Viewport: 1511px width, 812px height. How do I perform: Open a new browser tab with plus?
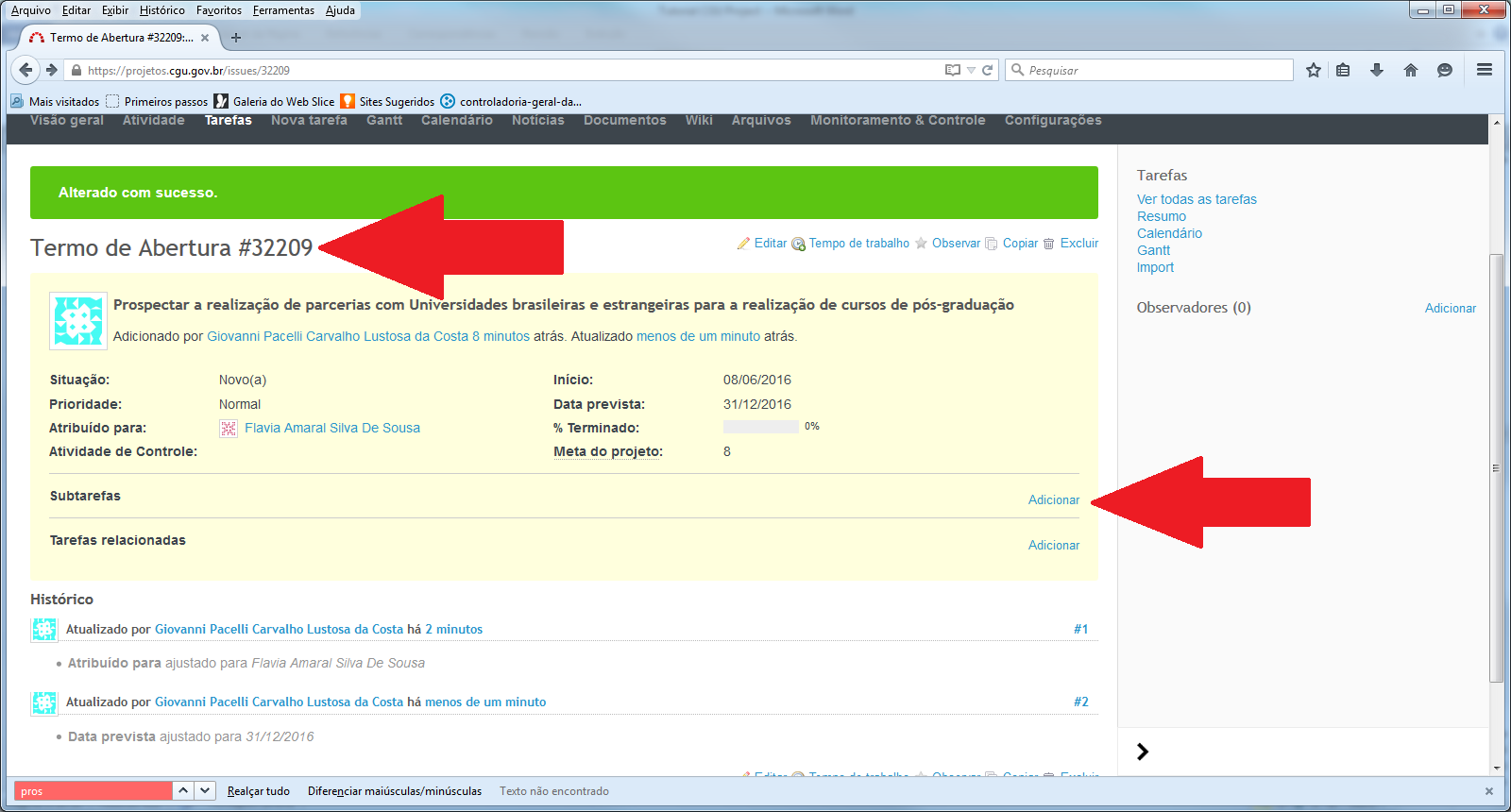(x=236, y=38)
